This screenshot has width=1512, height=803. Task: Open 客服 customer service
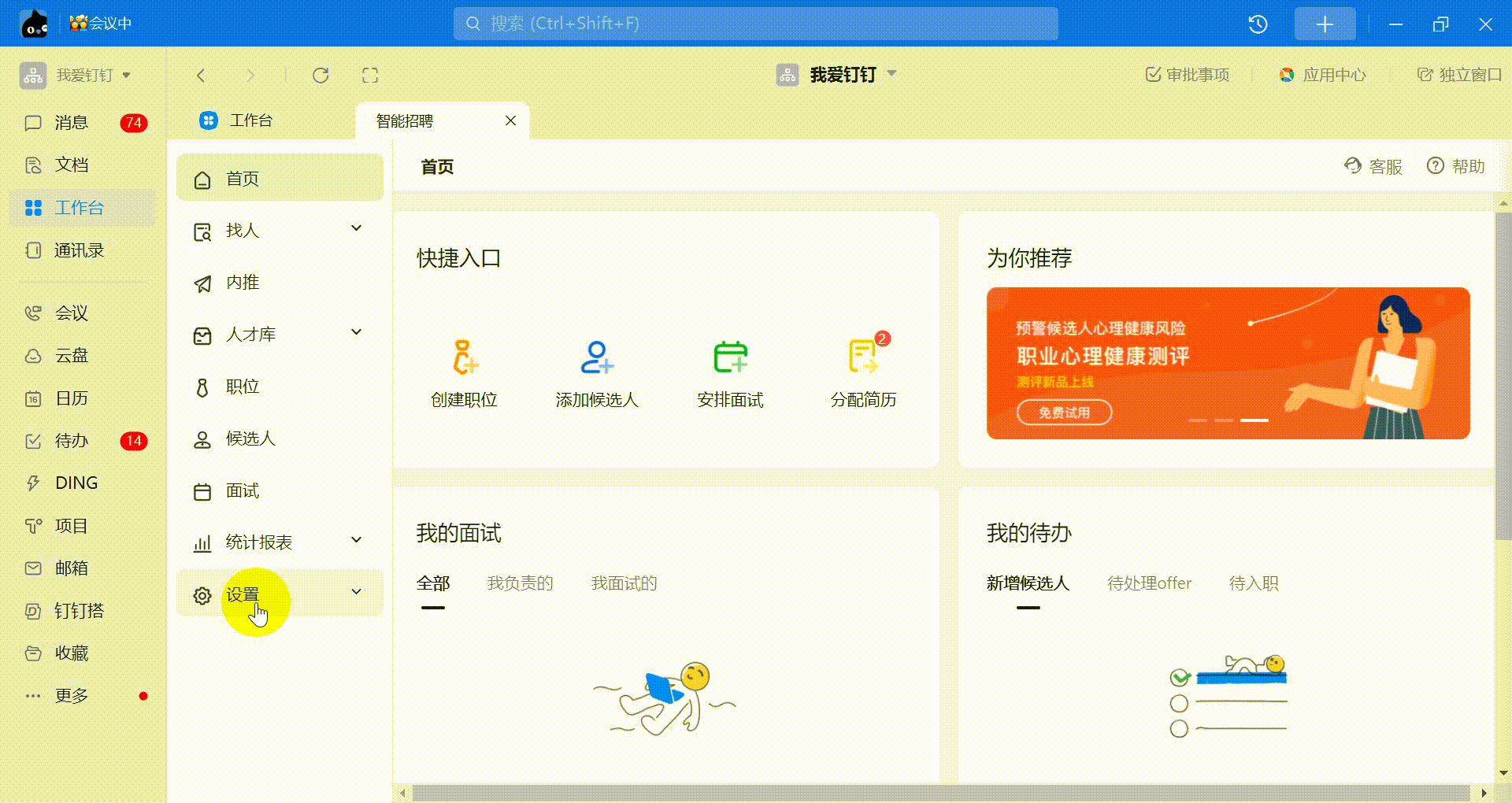coord(1374,167)
